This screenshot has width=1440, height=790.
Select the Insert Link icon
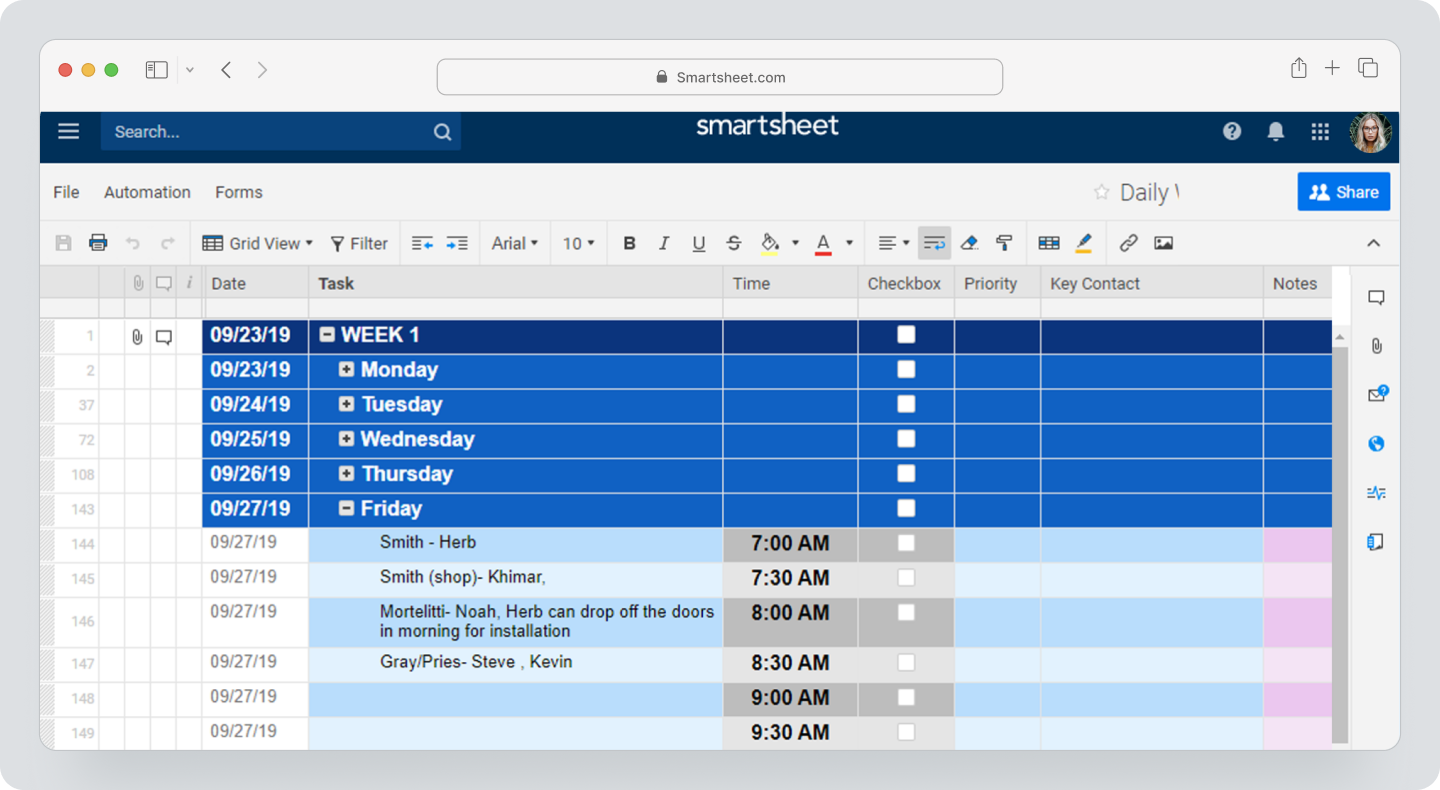click(x=1128, y=243)
